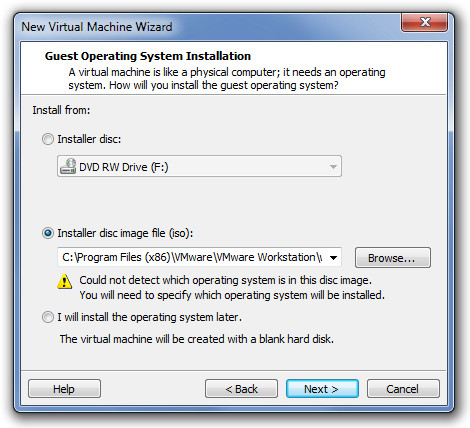Click the Install from: label

61,110
